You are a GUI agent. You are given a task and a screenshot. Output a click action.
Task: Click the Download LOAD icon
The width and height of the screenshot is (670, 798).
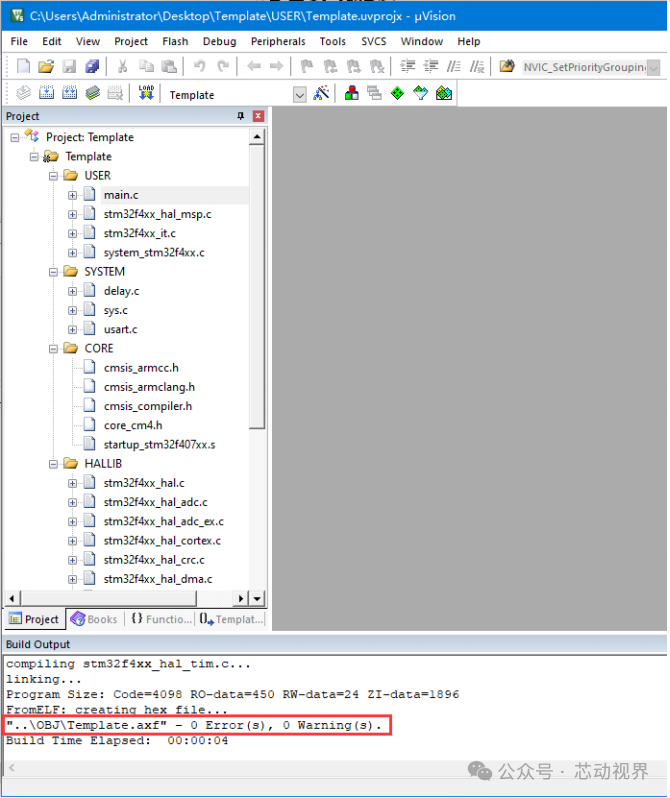click(x=146, y=93)
